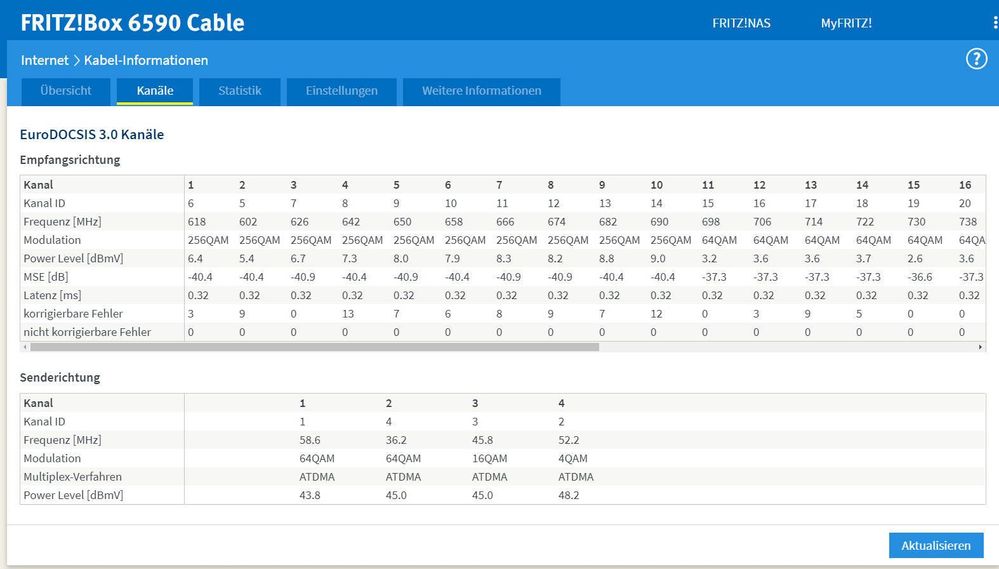Click the frequency value 618

click(x=197, y=222)
